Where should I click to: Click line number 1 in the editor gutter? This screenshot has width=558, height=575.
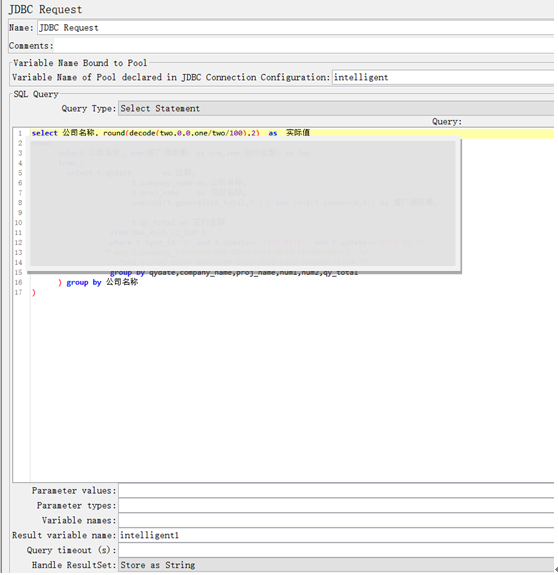(20, 133)
